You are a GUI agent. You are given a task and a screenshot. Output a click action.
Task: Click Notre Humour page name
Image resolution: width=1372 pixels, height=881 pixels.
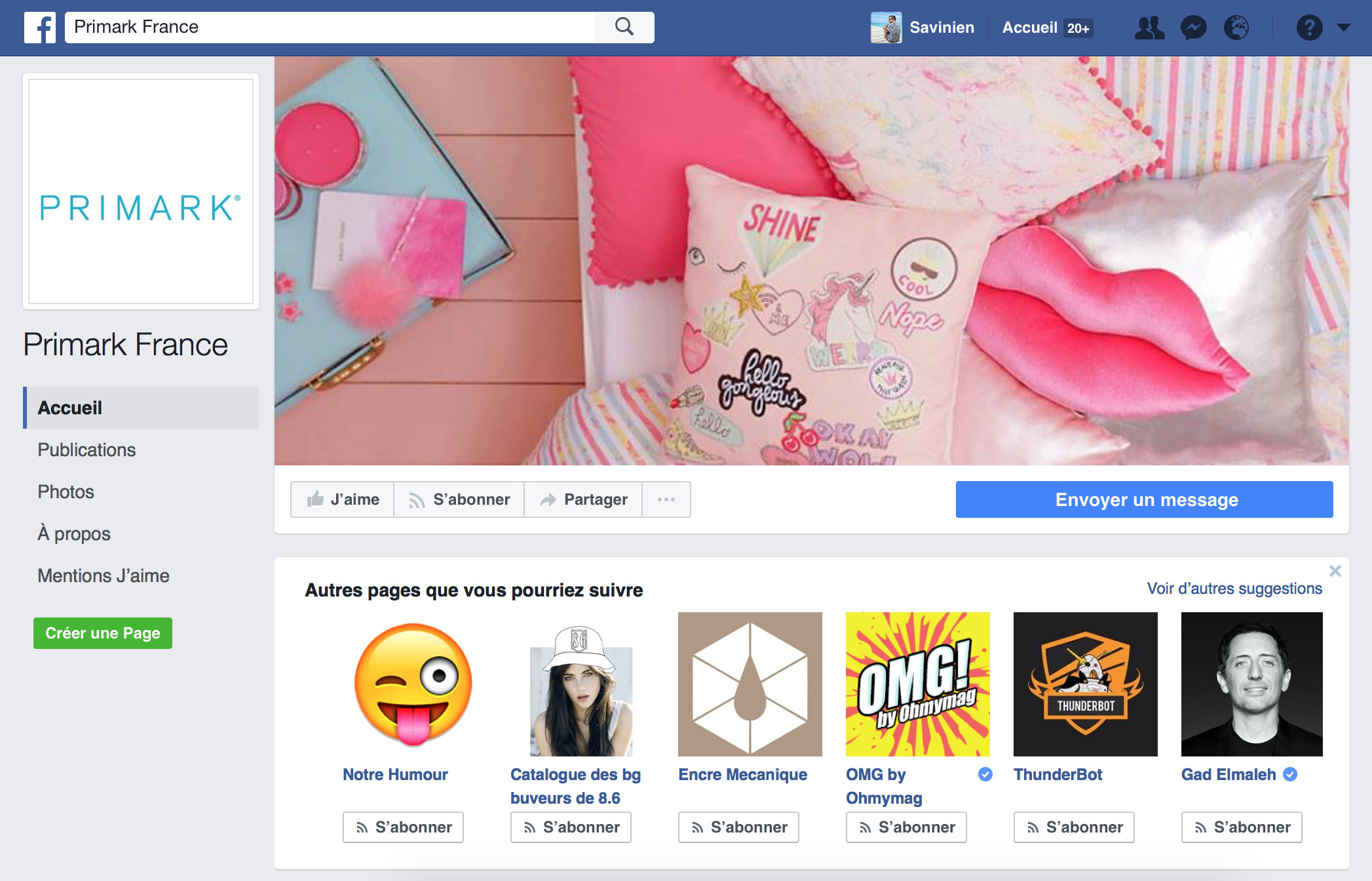[395, 774]
